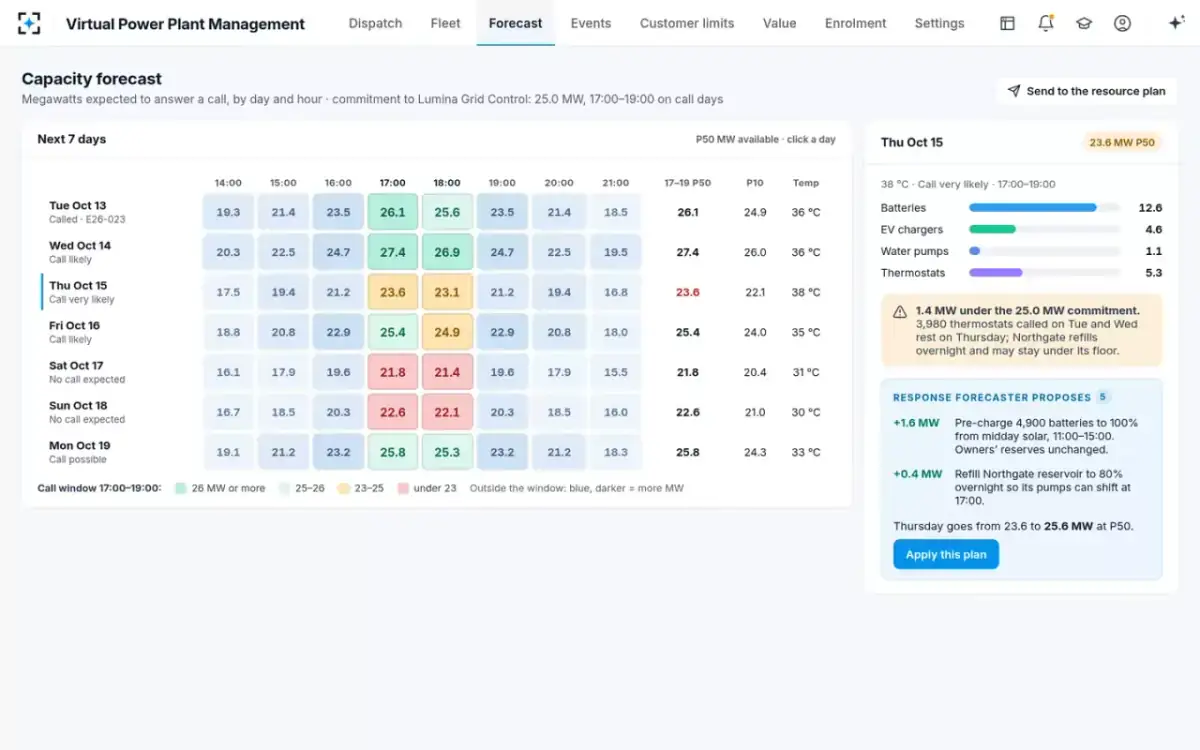Screen dimensions: 1200x750
Task: Click the 26.9 cell on Wednesday
Action: [447, 252]
